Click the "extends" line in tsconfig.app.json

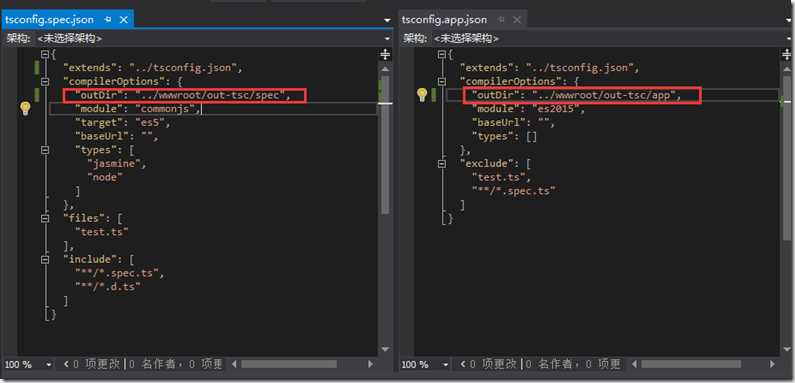(x=550, y=67)
